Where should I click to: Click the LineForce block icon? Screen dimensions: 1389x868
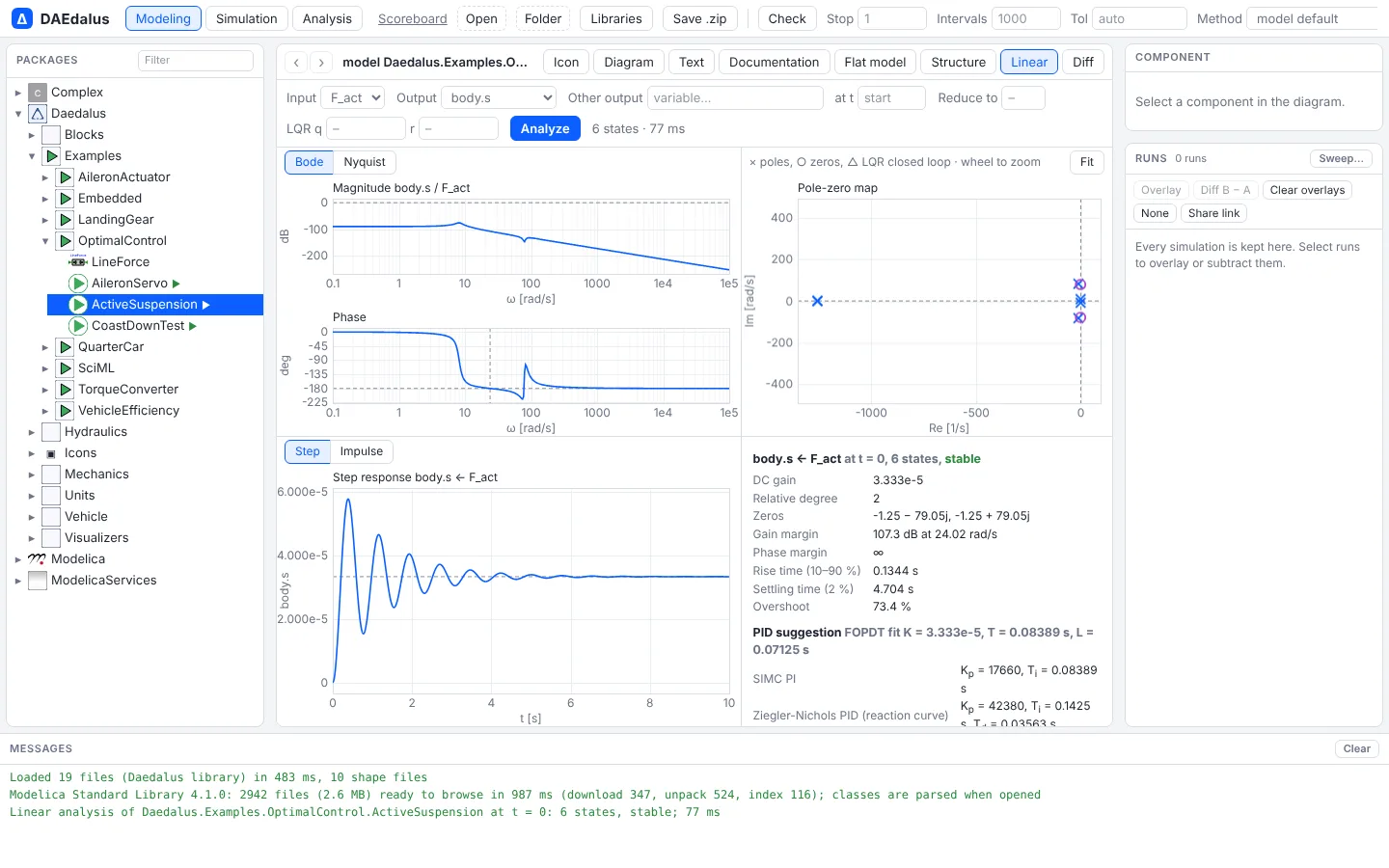pos(78,262)
